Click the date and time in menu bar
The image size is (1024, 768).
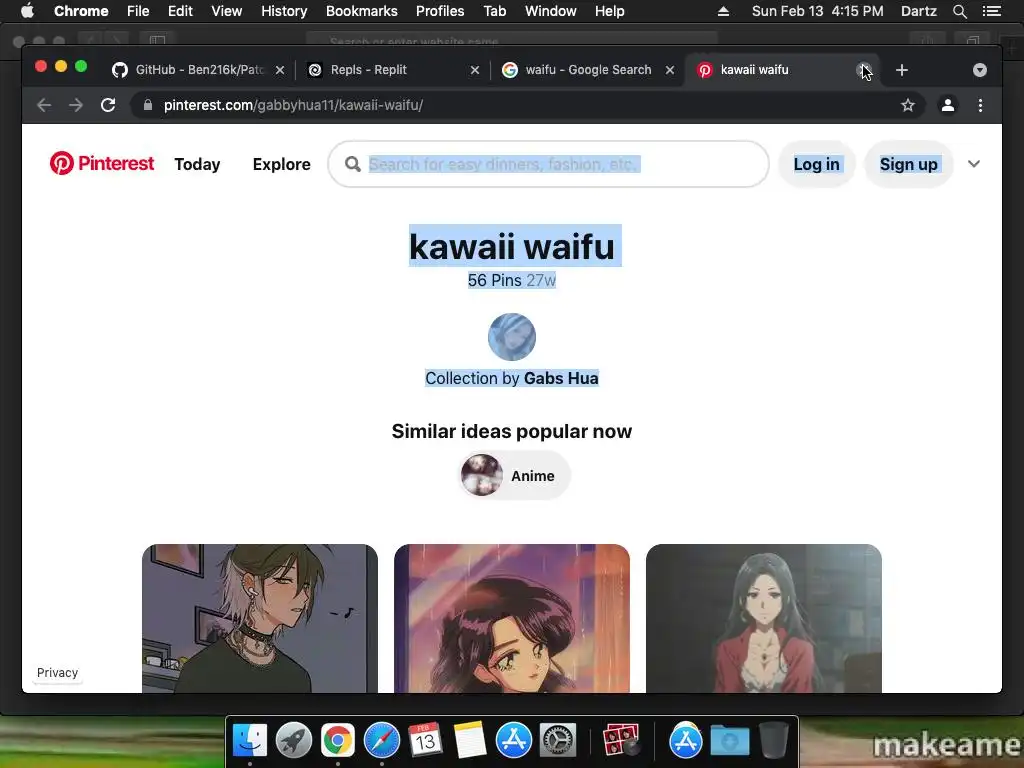coord(817,11)
